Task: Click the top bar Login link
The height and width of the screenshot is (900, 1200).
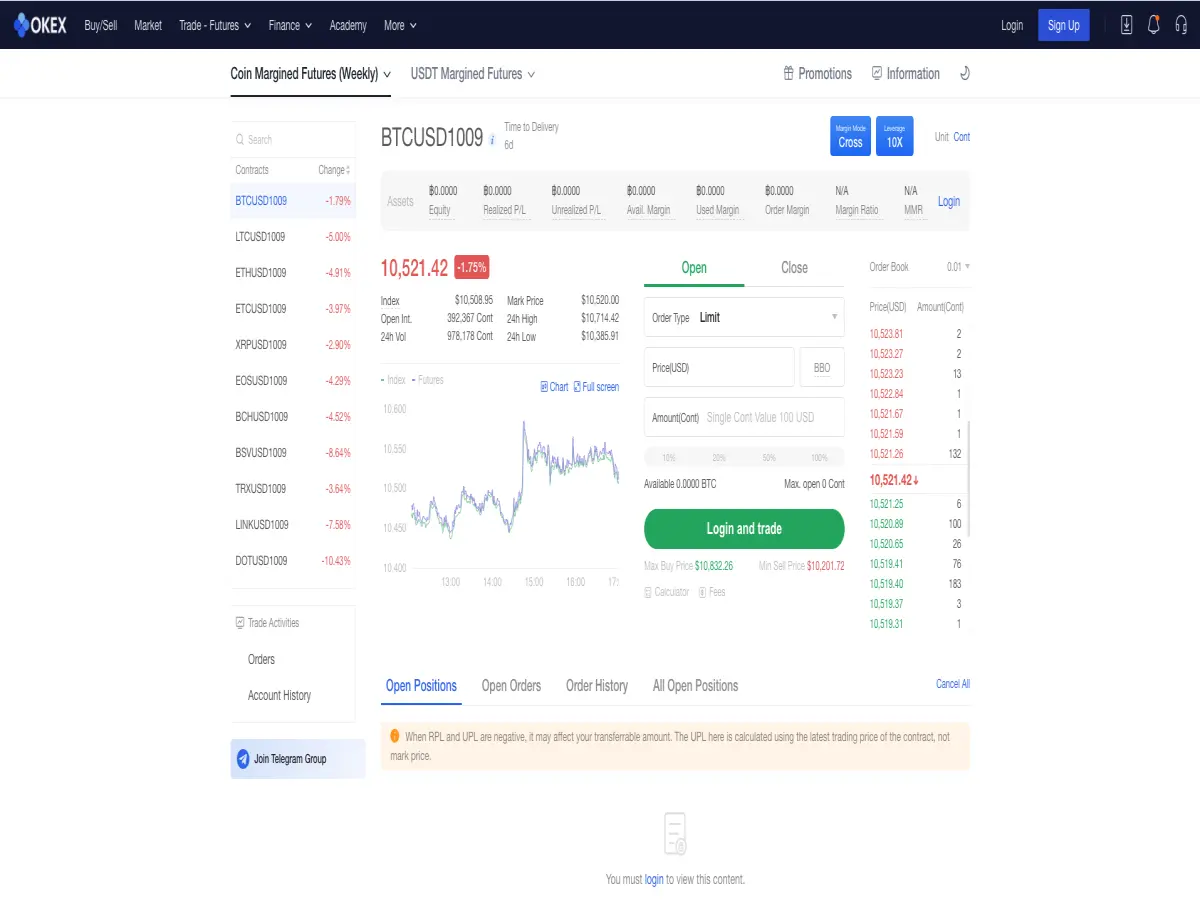Action: coord(1012,25)
